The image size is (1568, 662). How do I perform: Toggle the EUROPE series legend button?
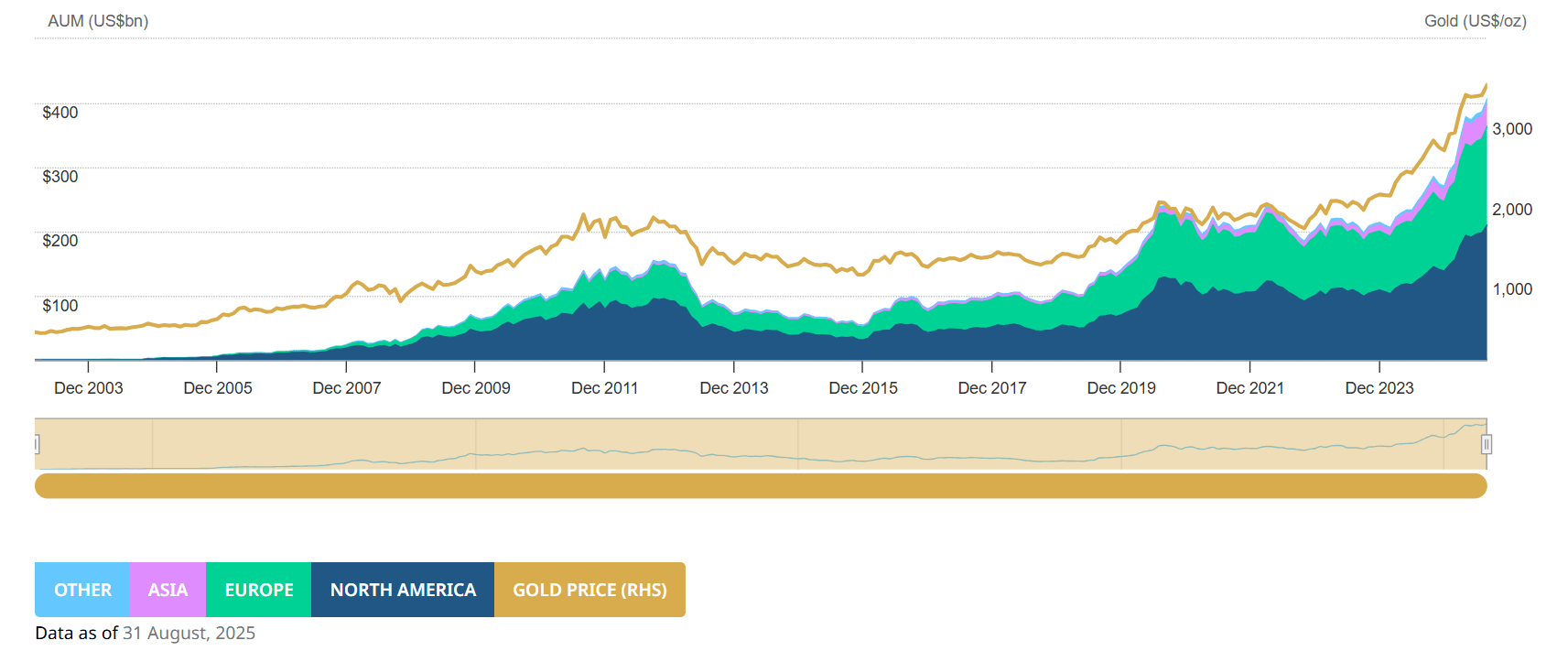point(259,590)
